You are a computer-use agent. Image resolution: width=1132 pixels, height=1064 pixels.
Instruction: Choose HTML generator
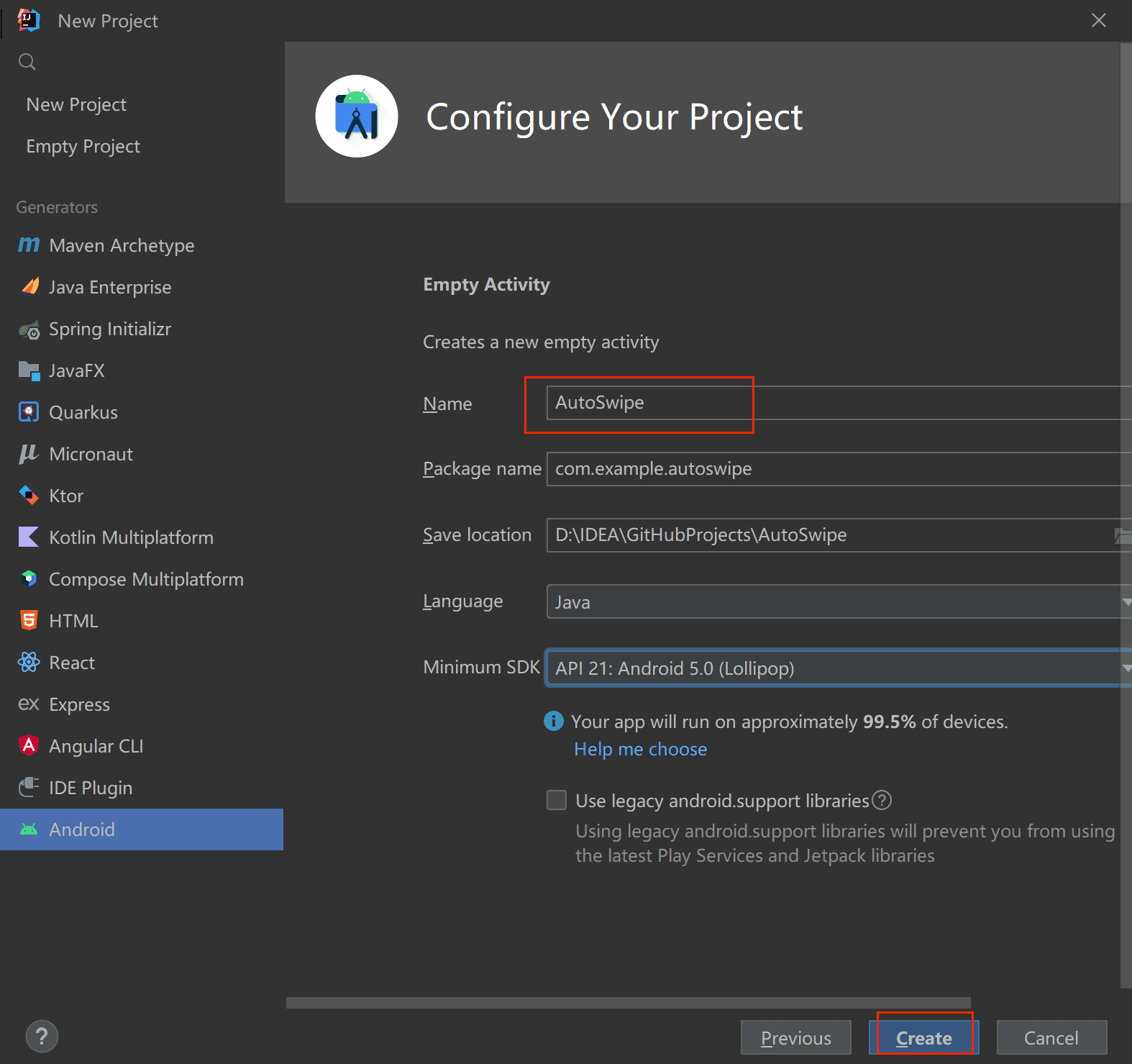coord(142,621)
